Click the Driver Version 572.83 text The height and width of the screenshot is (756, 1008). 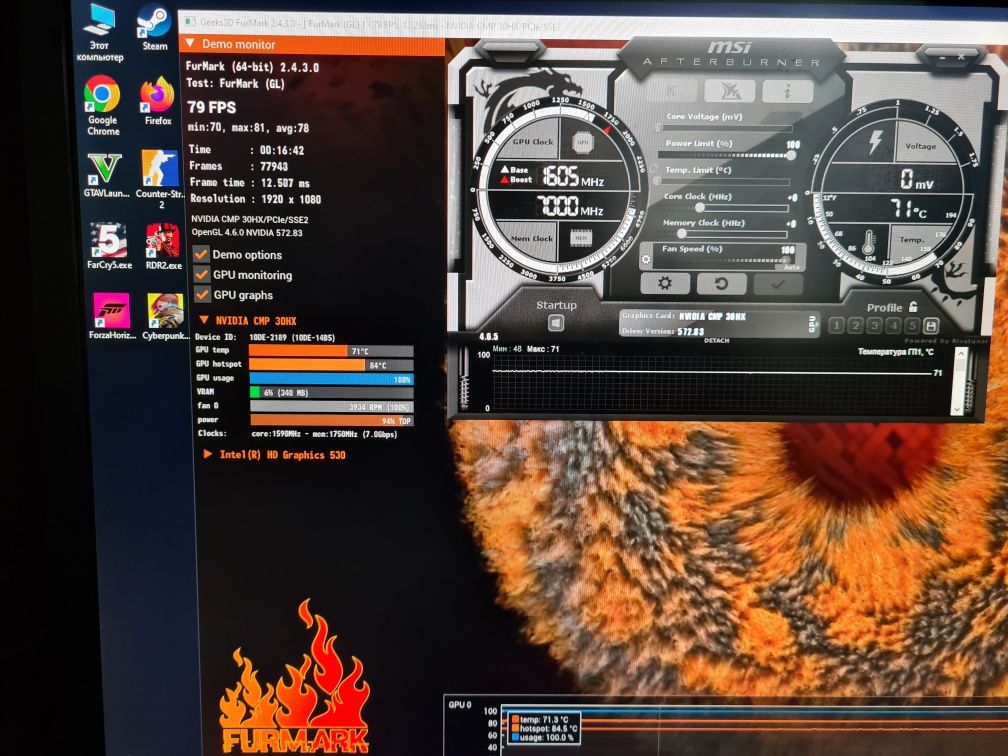point(663,331)
